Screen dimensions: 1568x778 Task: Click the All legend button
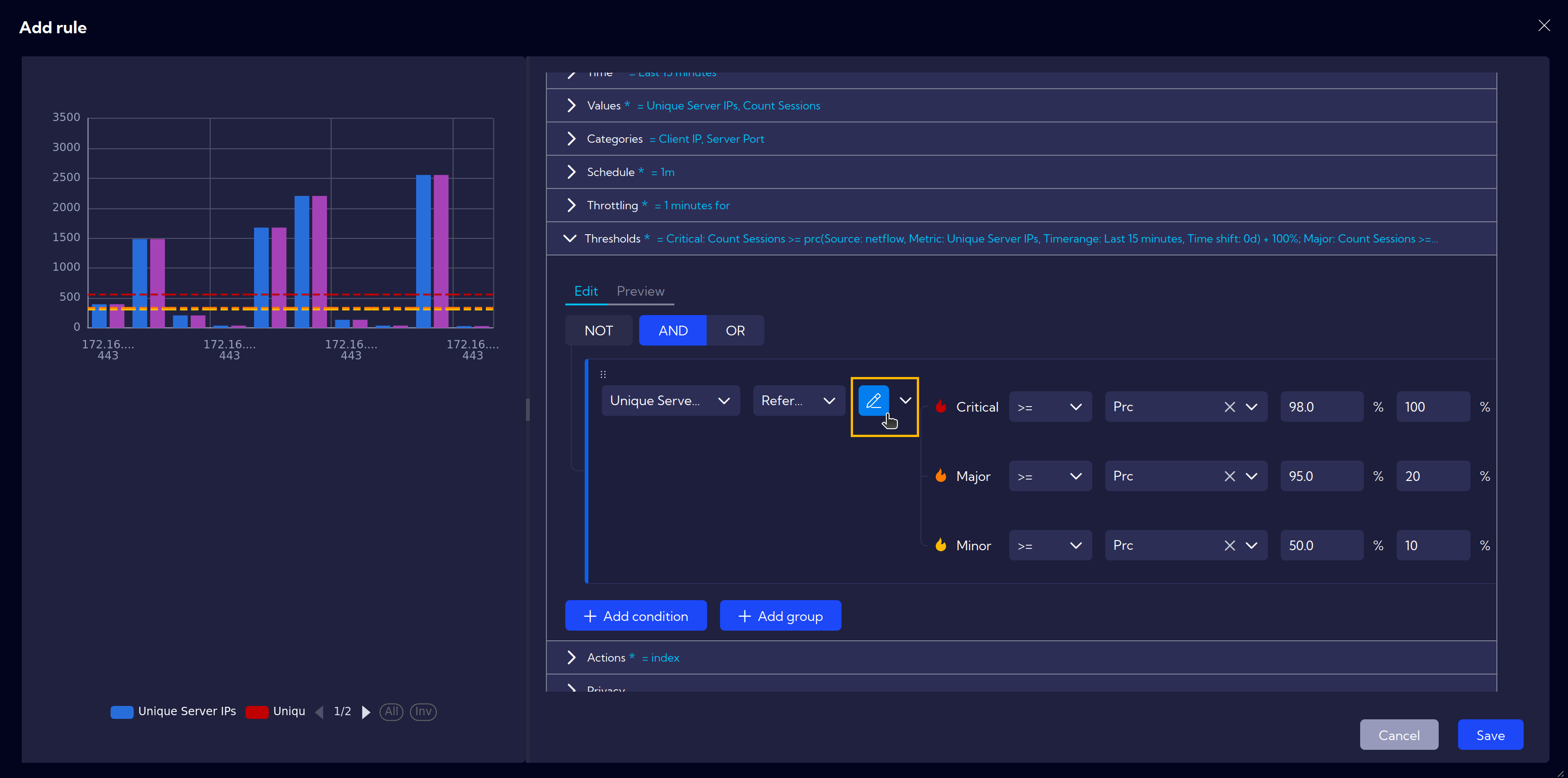(391, 711)
